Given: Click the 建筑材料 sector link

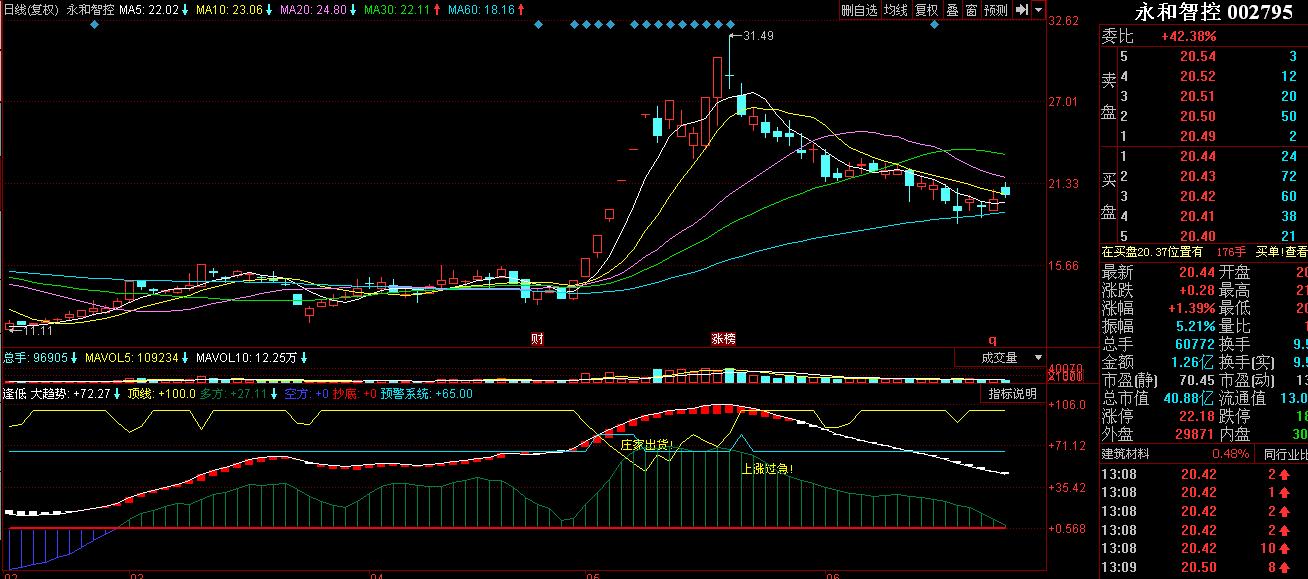Looking at the screenshot, I should pos(1125,455).
